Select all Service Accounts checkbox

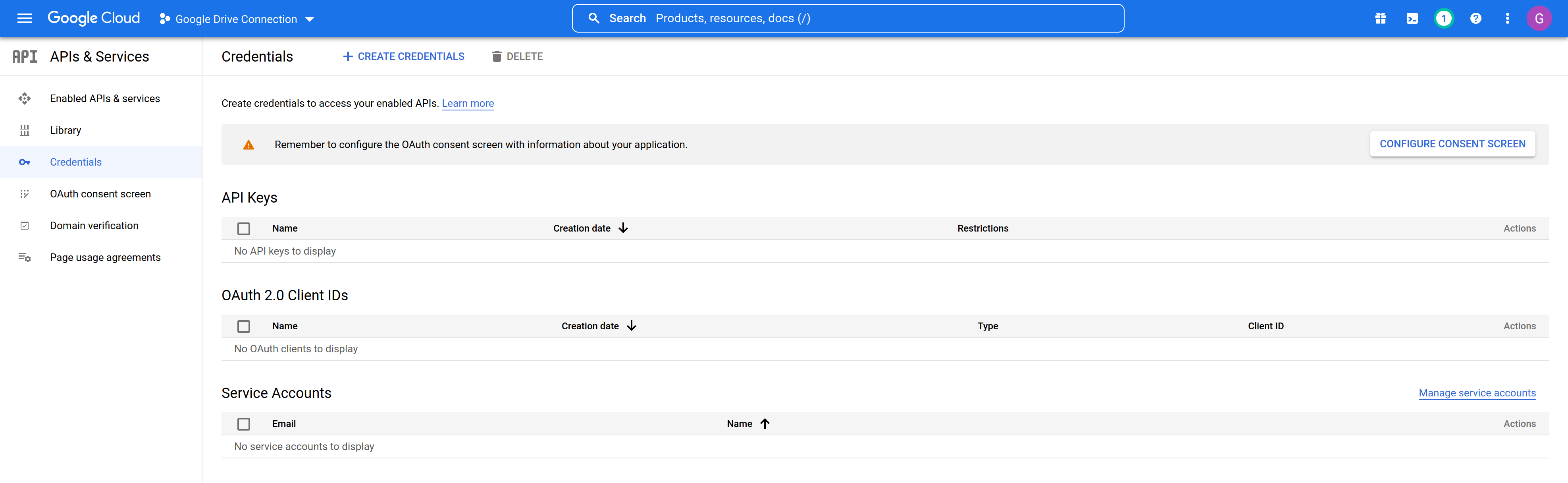click(243, 424)
